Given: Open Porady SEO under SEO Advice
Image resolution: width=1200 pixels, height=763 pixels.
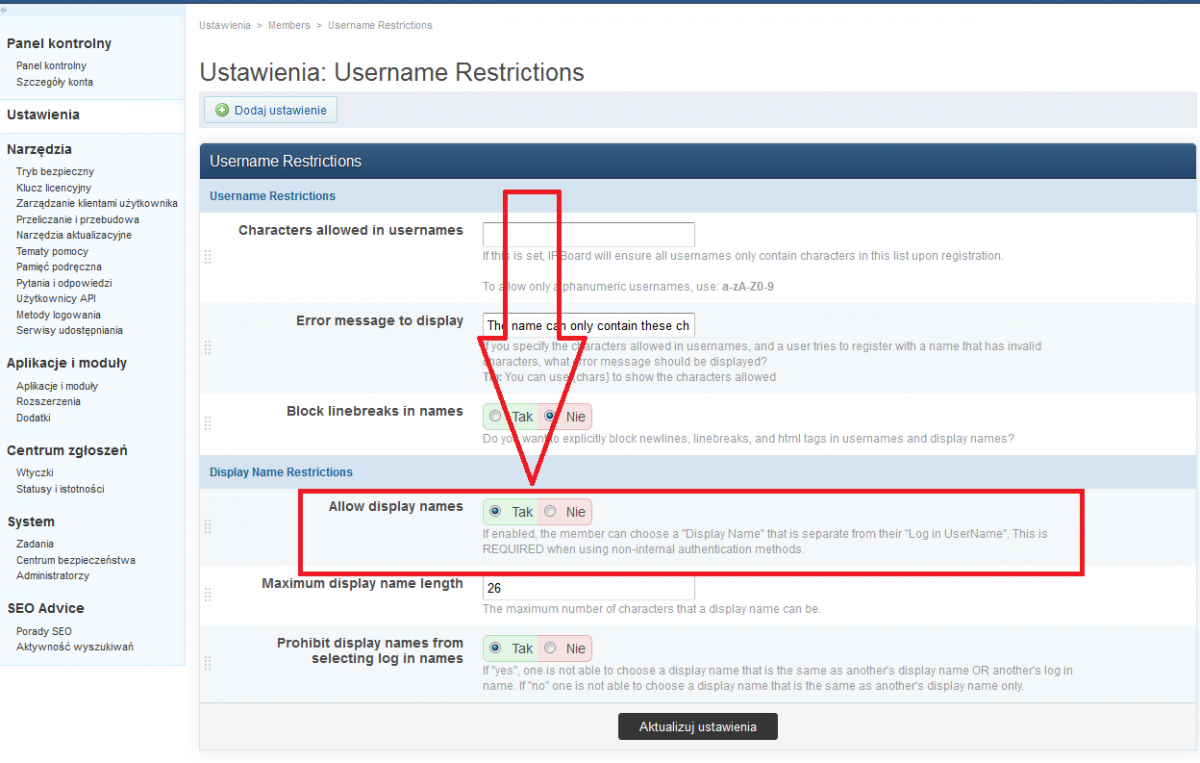Looking at the screenshot, I should click(x=44, y=631).
